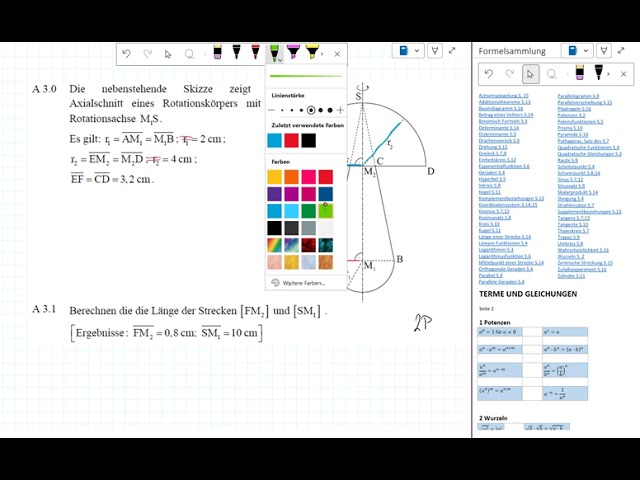
Task: Select the dark blue swatch in Farben
Action: [x=326, y=194]
